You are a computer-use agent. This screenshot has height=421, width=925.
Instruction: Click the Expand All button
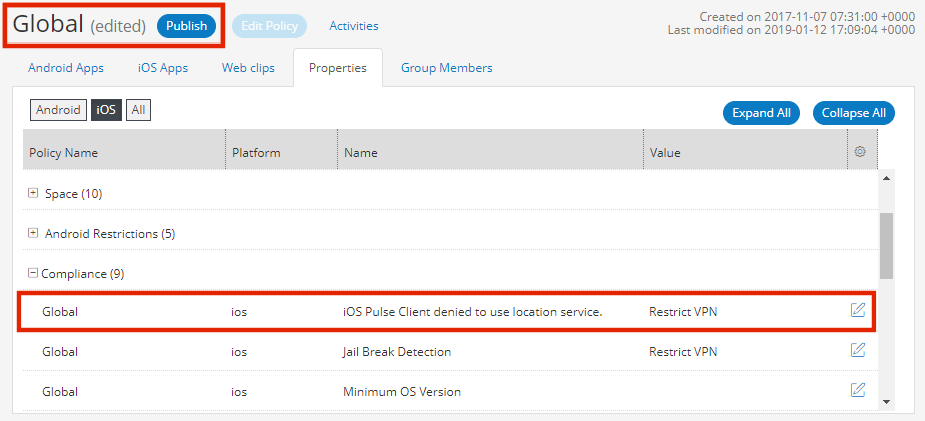(x=761, y=113)
